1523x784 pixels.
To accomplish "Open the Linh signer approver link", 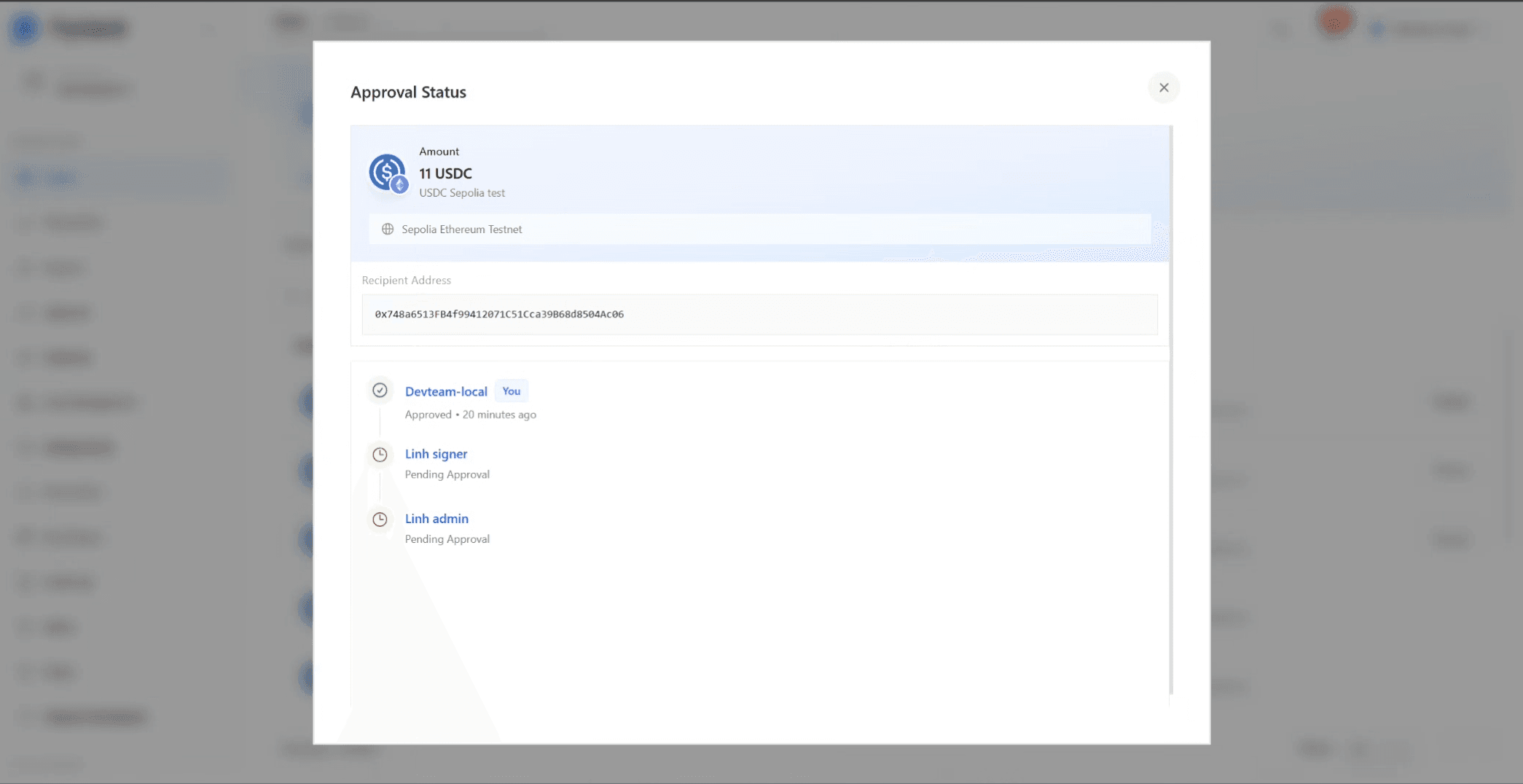I will (x=436, y=454).
